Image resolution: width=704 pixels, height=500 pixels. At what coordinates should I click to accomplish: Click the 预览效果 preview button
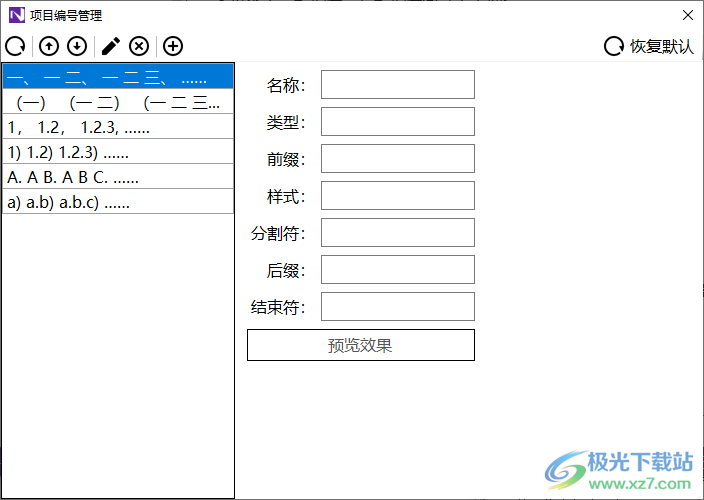click(x=361, y=345)
